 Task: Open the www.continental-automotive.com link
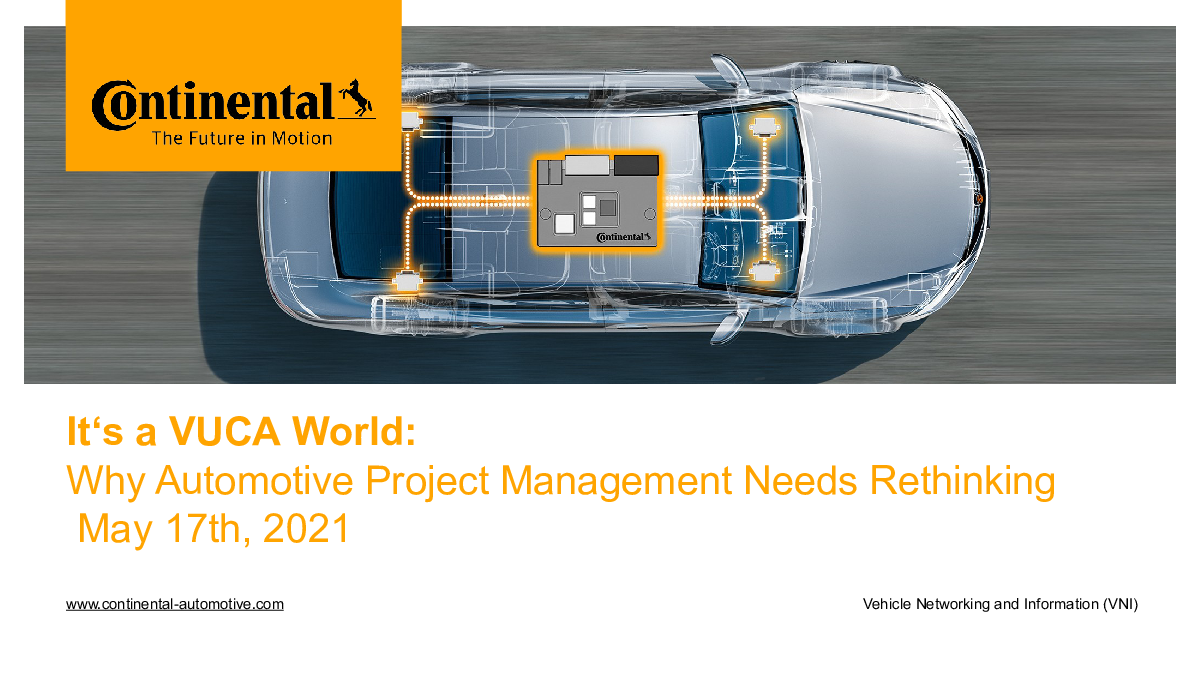(175, 604)
